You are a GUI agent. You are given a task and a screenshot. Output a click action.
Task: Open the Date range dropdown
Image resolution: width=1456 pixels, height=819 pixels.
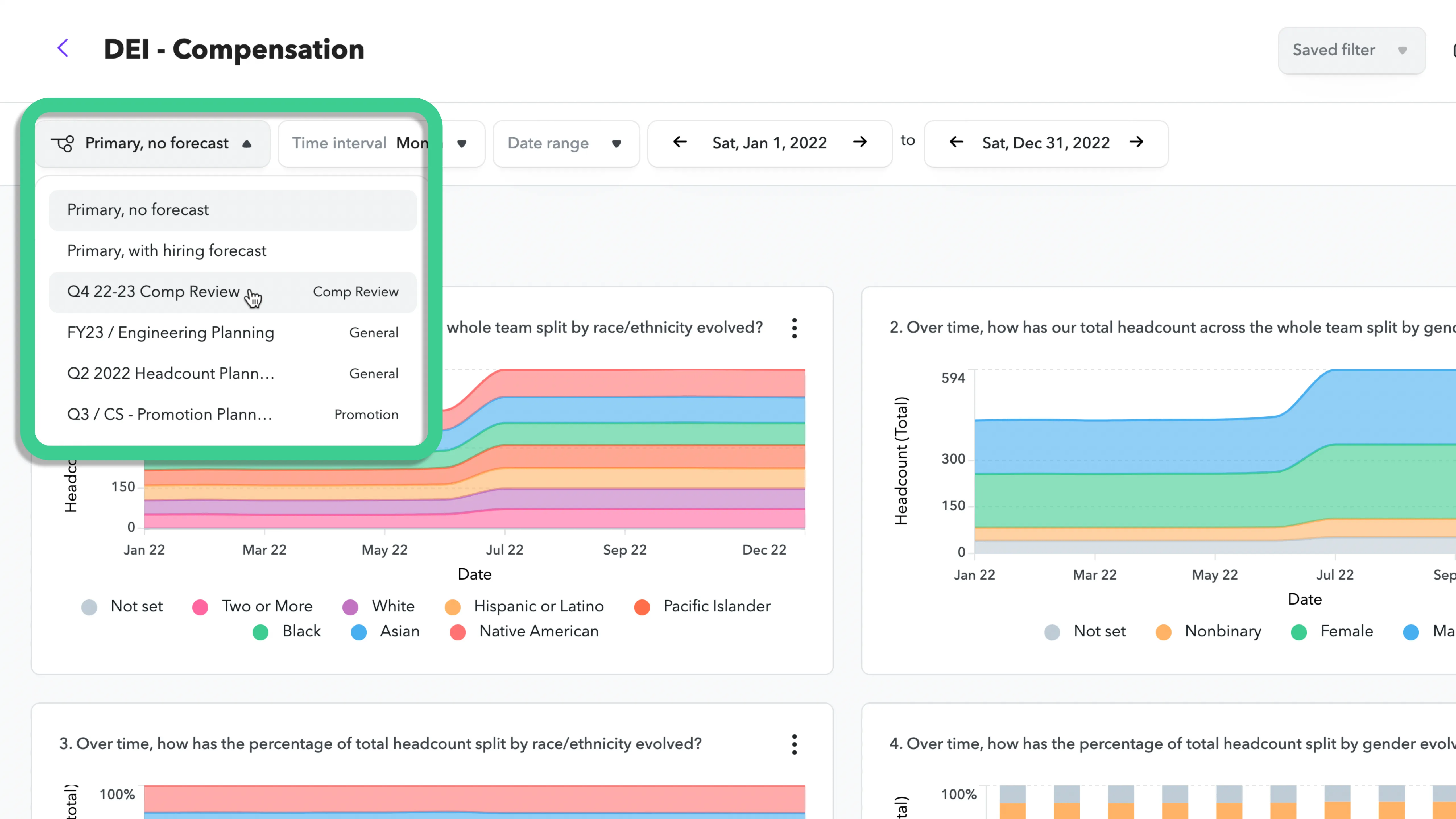pyautogui.click(x=566, y=144)
